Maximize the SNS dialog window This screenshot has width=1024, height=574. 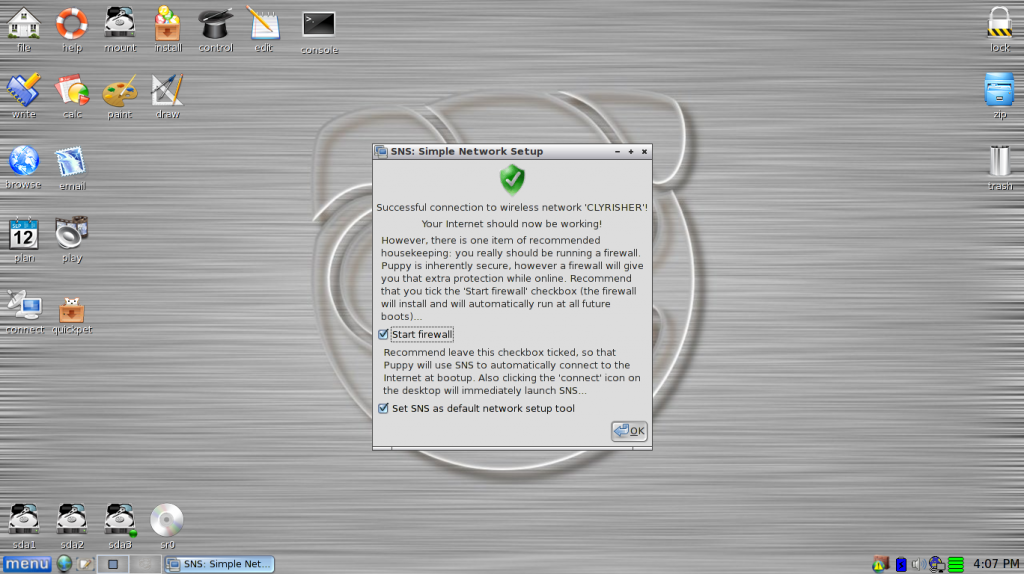[x=631, y=151]
